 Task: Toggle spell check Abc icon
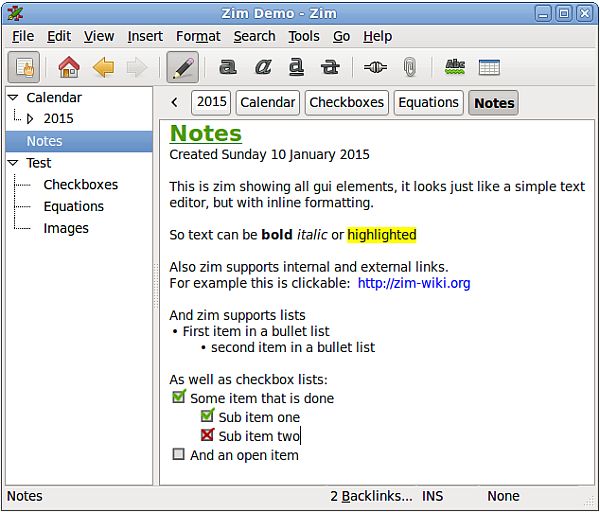click(455, 67)
